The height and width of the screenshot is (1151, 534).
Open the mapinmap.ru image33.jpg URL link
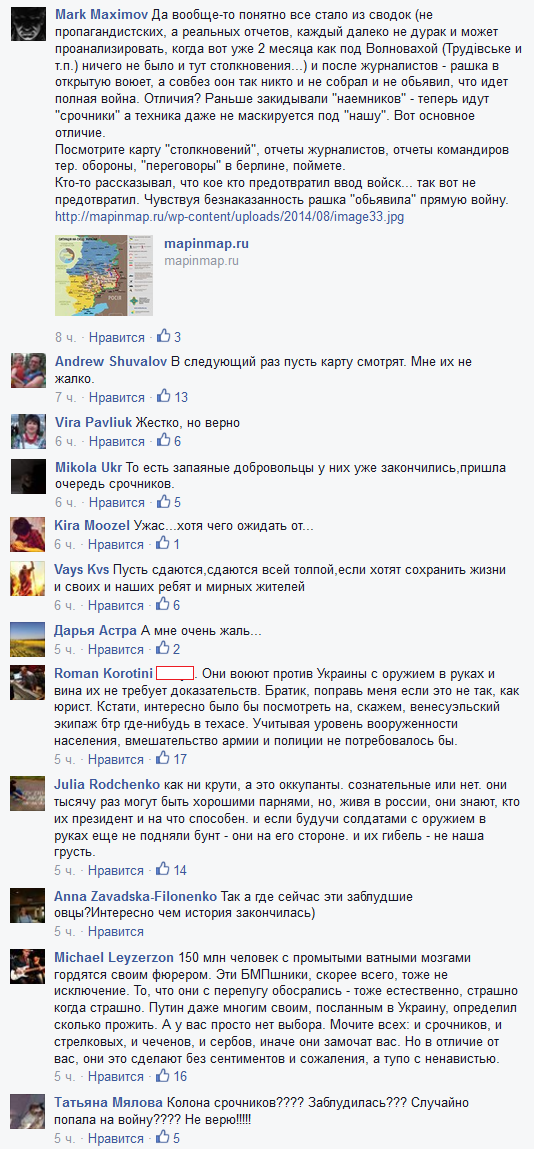coord(229,217)
